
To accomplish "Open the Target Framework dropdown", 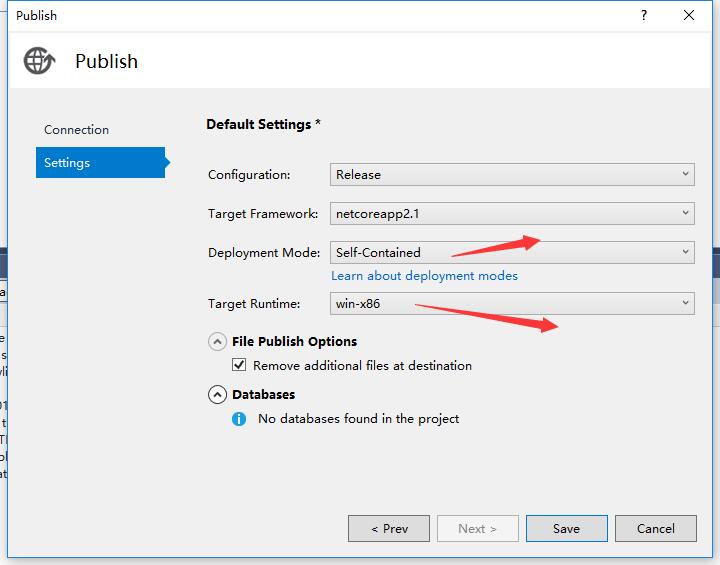I will tap(512, 213).
